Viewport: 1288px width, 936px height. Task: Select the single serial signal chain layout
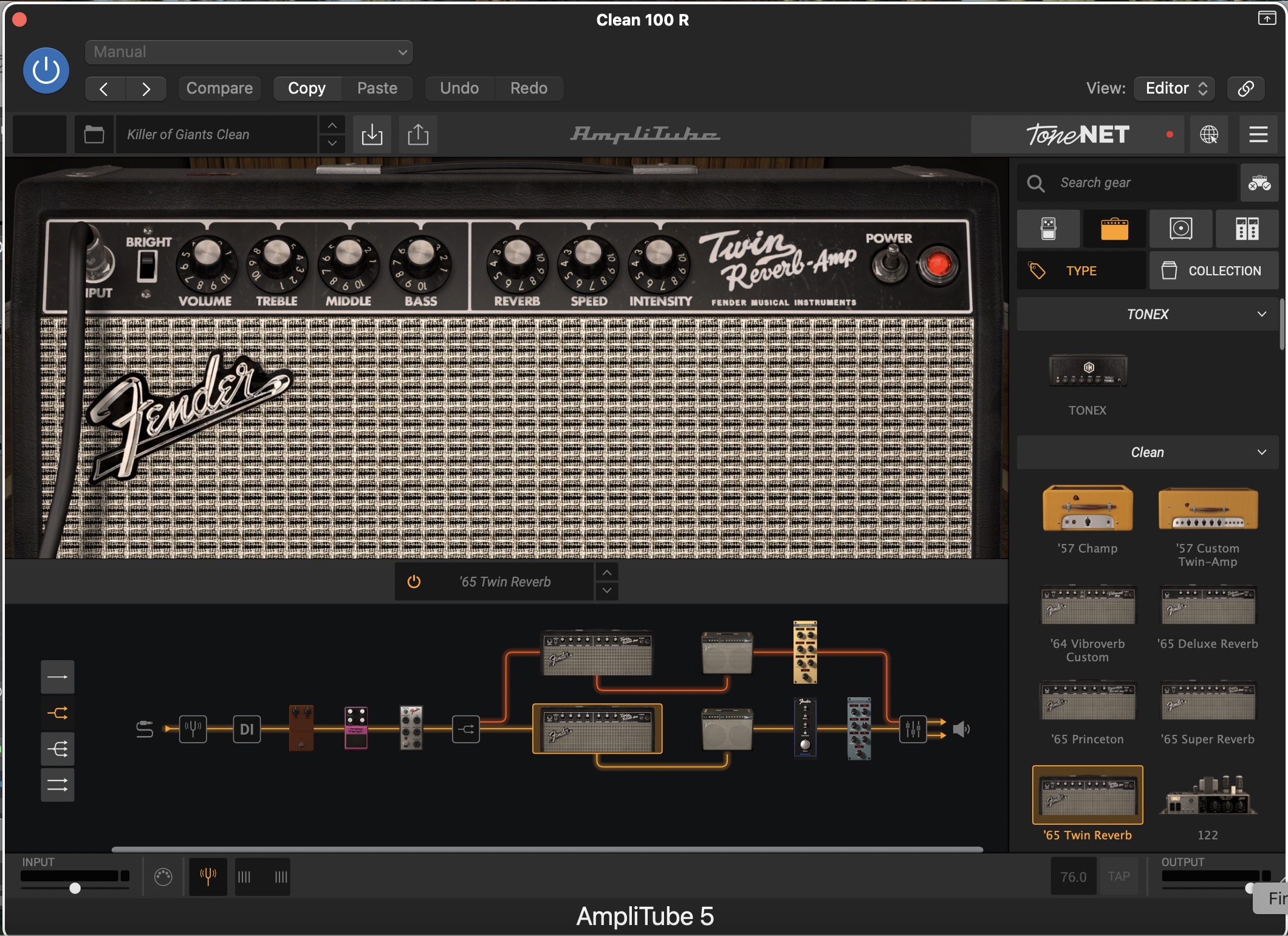click(x=58, y=677)
